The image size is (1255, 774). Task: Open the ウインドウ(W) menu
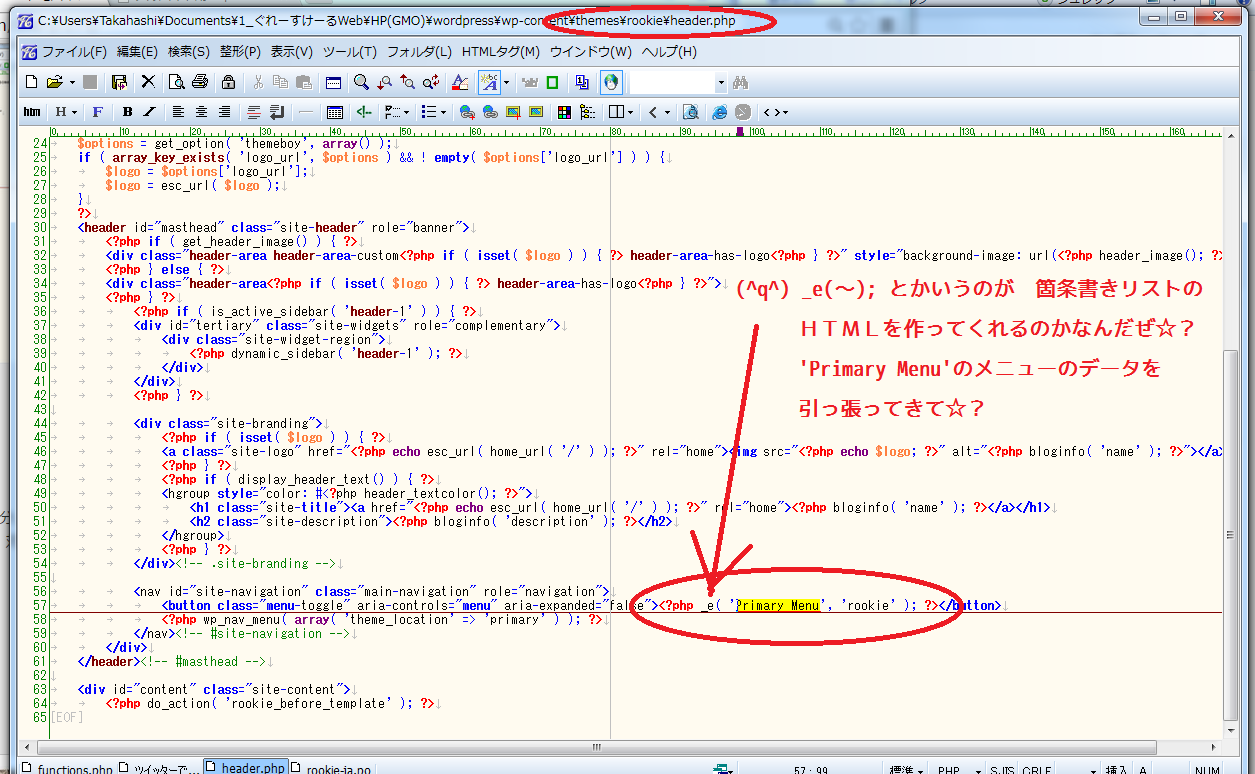pyautogui.click(x=590, y=51)
